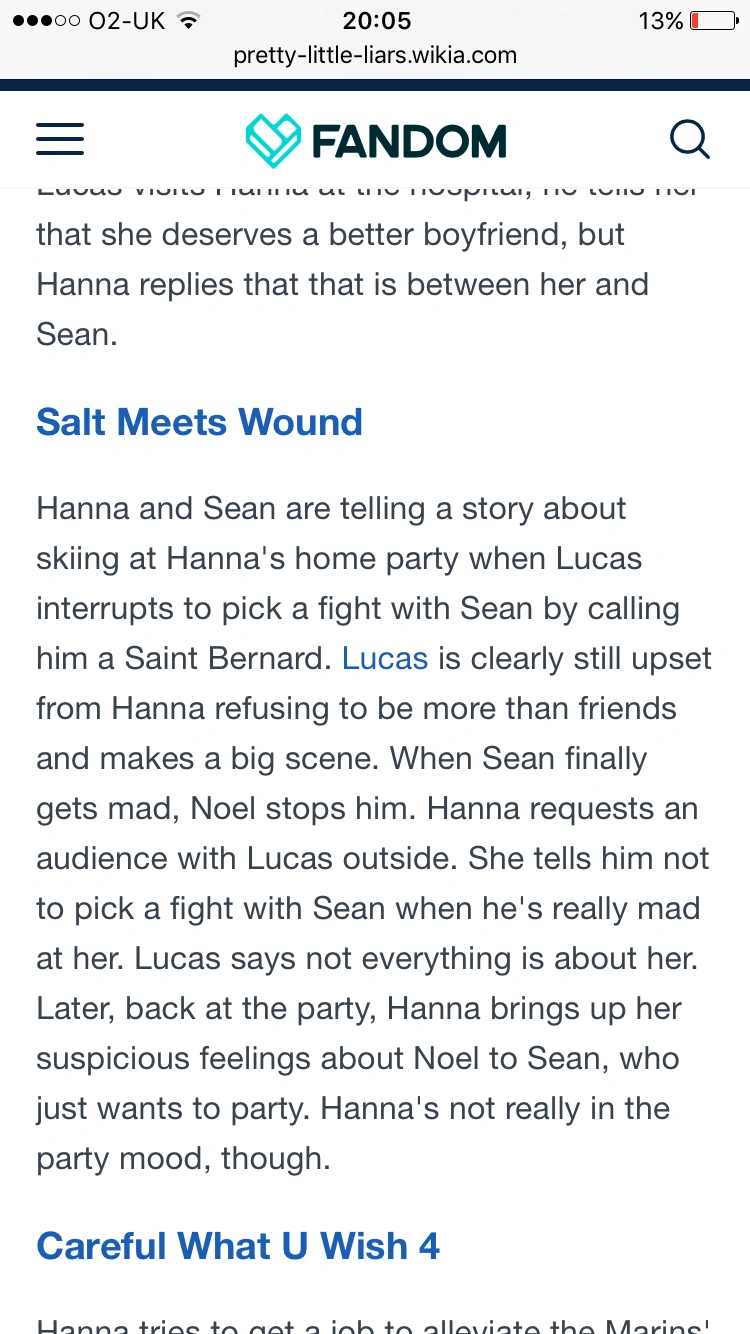Open the search magnifier icon
Image resolution: width=750 pixels, height=1334 pixels.
click(x=689, y=140)
